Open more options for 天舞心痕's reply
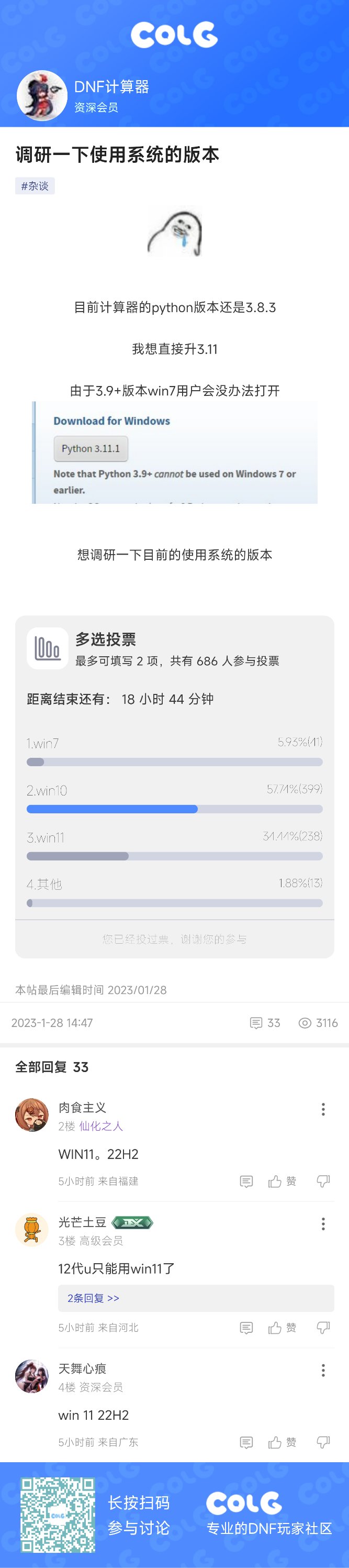 (x=323, y=1370)
